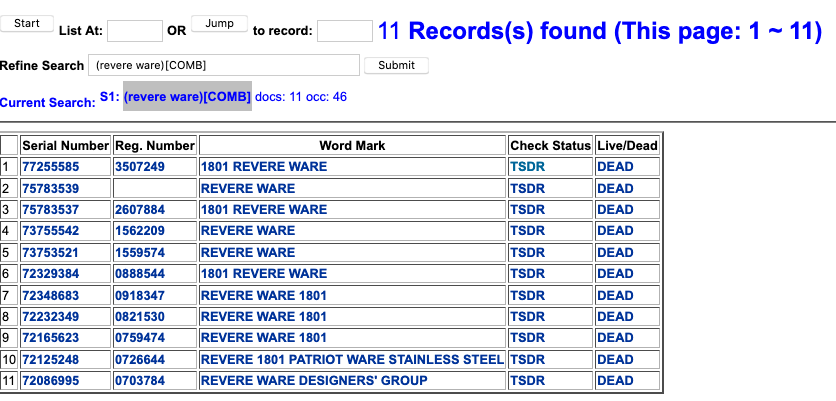836x401 pixels.
Task: Check TSDR status for serial 77255585
Action: (x=528, y=167)
